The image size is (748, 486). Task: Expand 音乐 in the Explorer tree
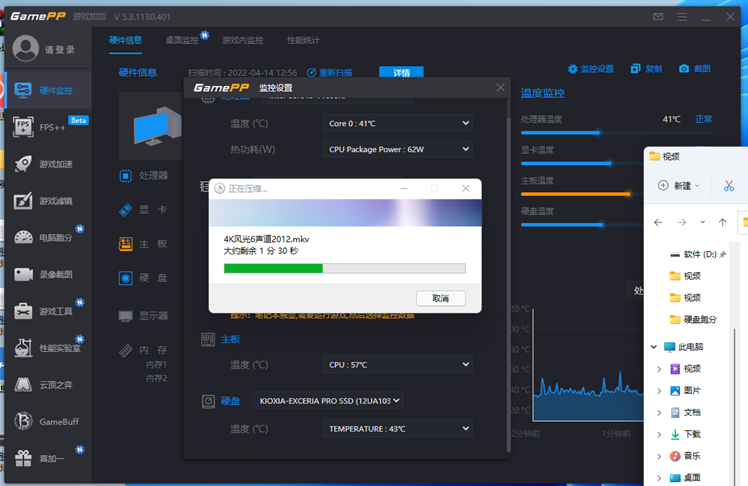coord(659,456)
